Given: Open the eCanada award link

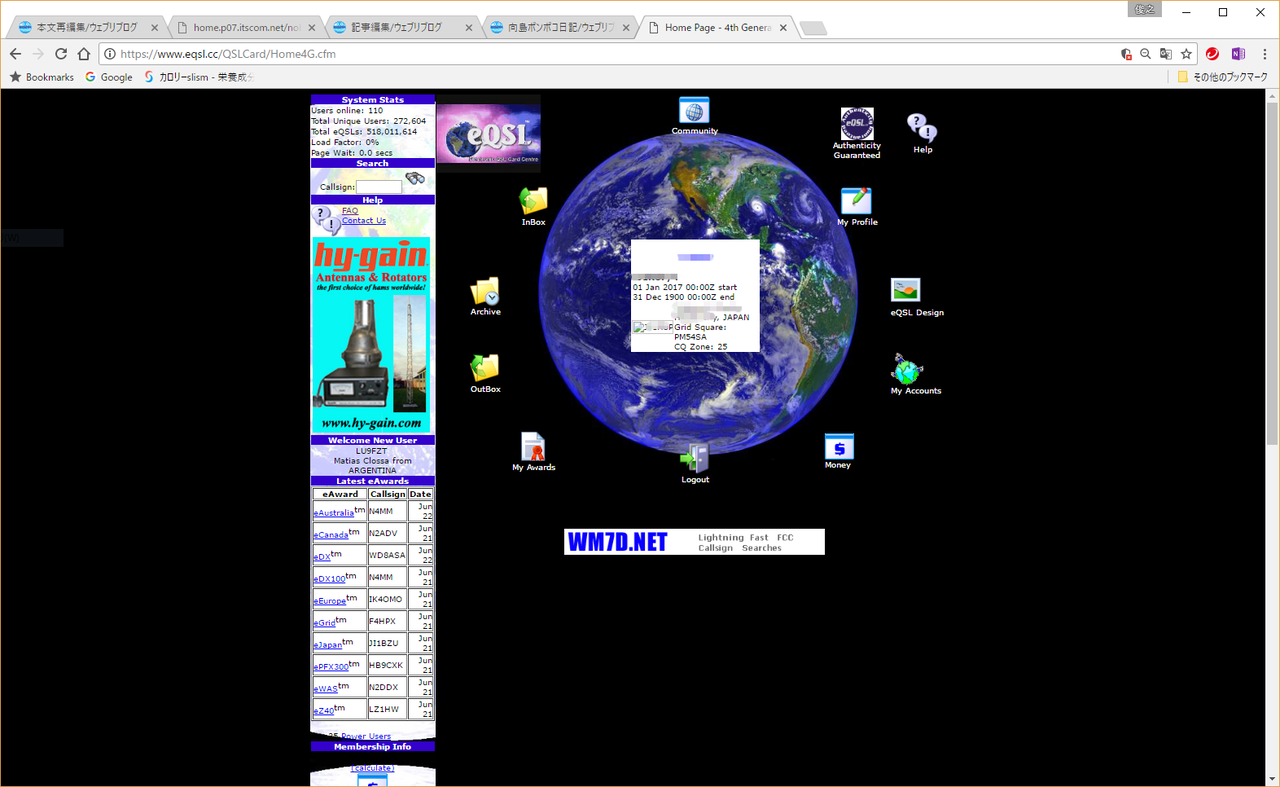Looking at the screenshot, I should pyautogui.click(x=331, y=535).
